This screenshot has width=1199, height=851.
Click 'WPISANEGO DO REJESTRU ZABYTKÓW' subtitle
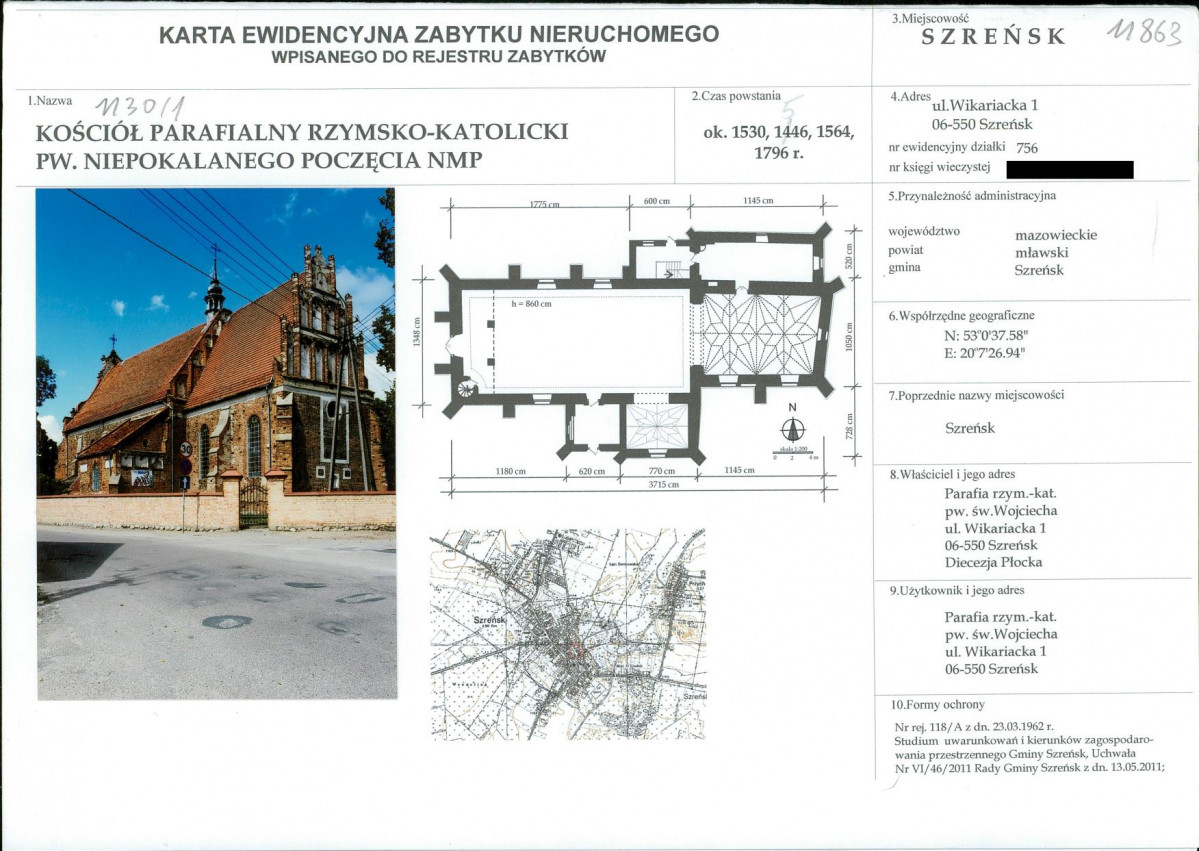tap(439, 57)
